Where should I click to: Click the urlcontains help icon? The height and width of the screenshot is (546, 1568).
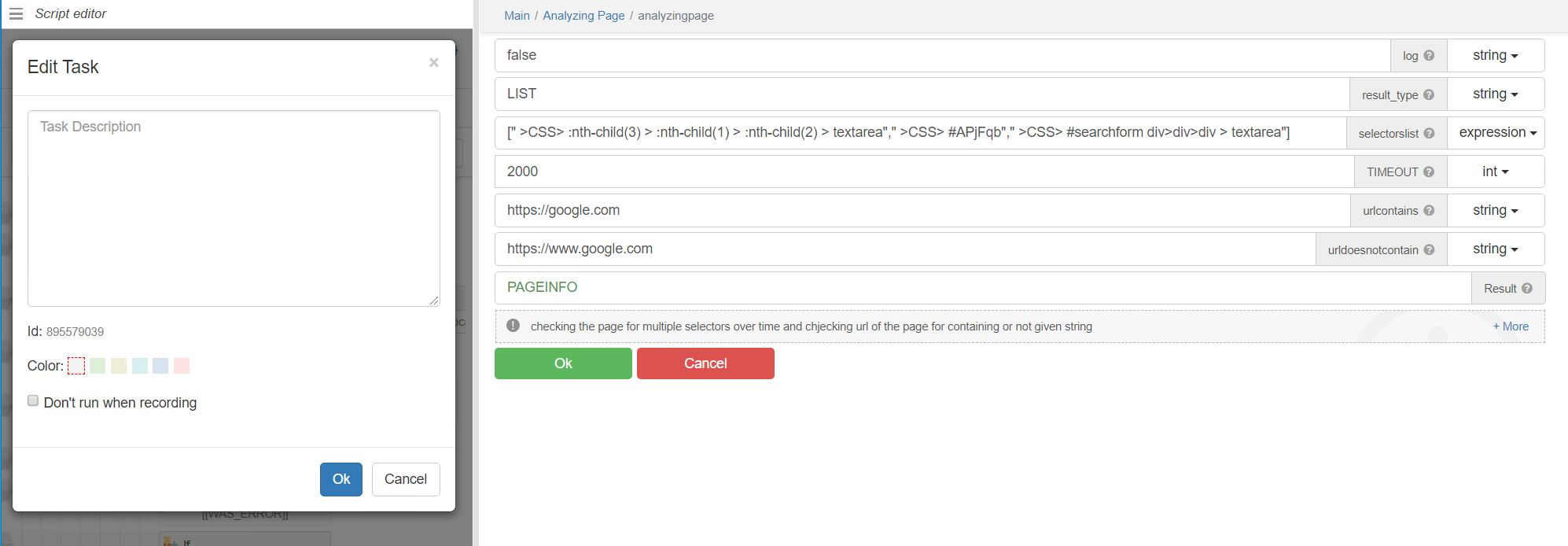1429,211
